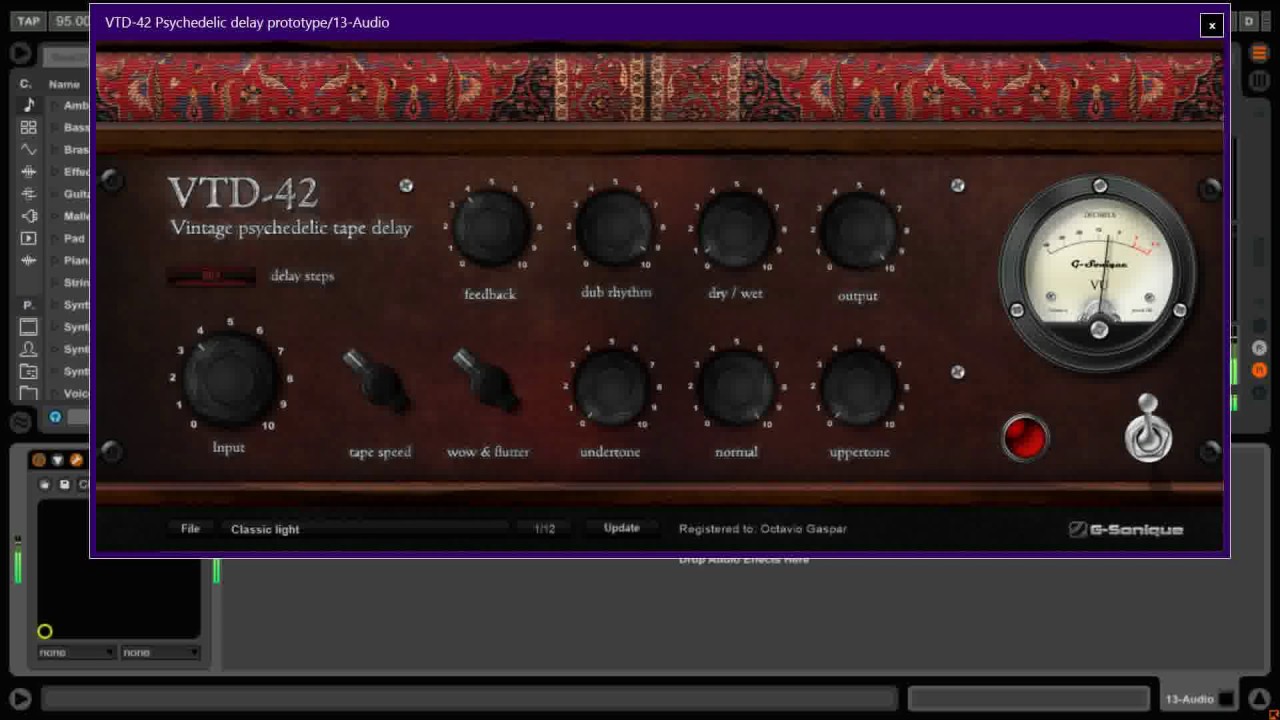Click the round play arrow above browser
Screen dimensions: 1280x720
point(20,53)
